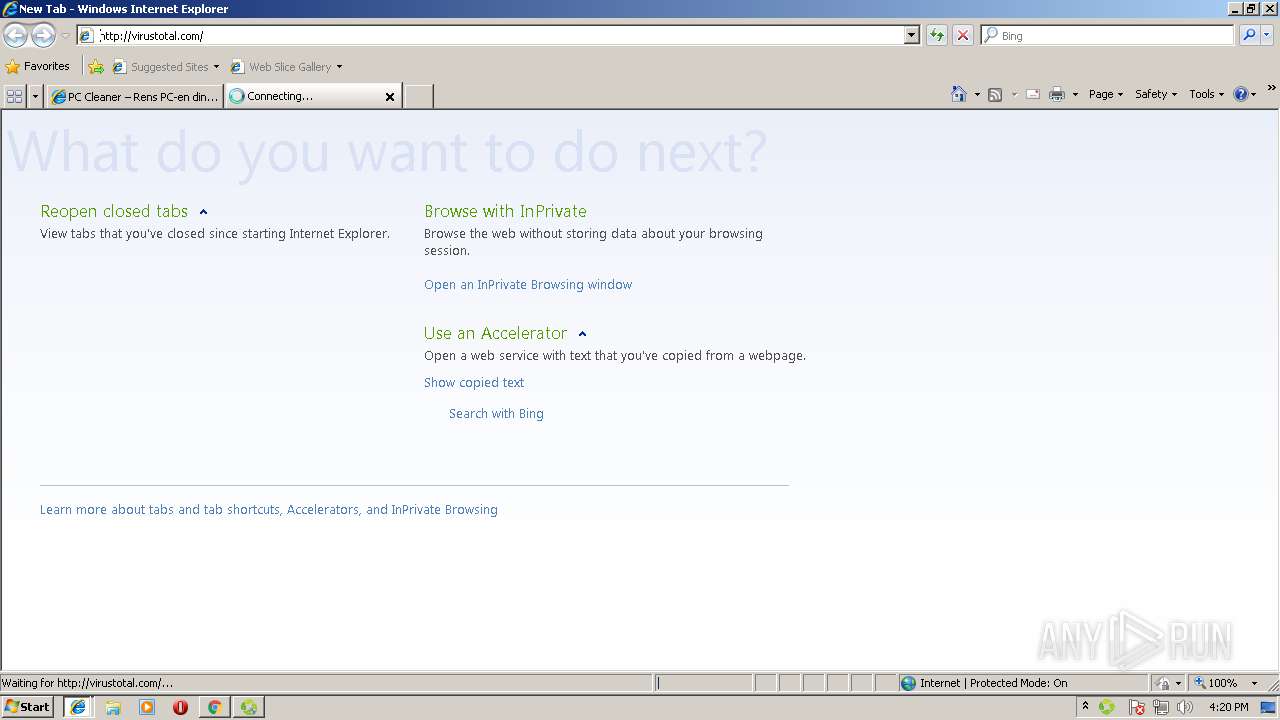The height and width of the screenshot is (720, 1280).
Task: Click the Action Center flag tray icon
Action: point(1137,707)
